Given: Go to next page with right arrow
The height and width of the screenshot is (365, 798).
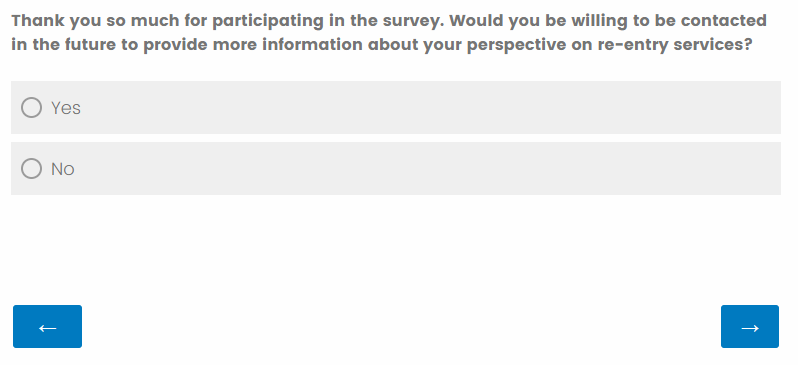Looking at the screenshot, I should [750, 326].
